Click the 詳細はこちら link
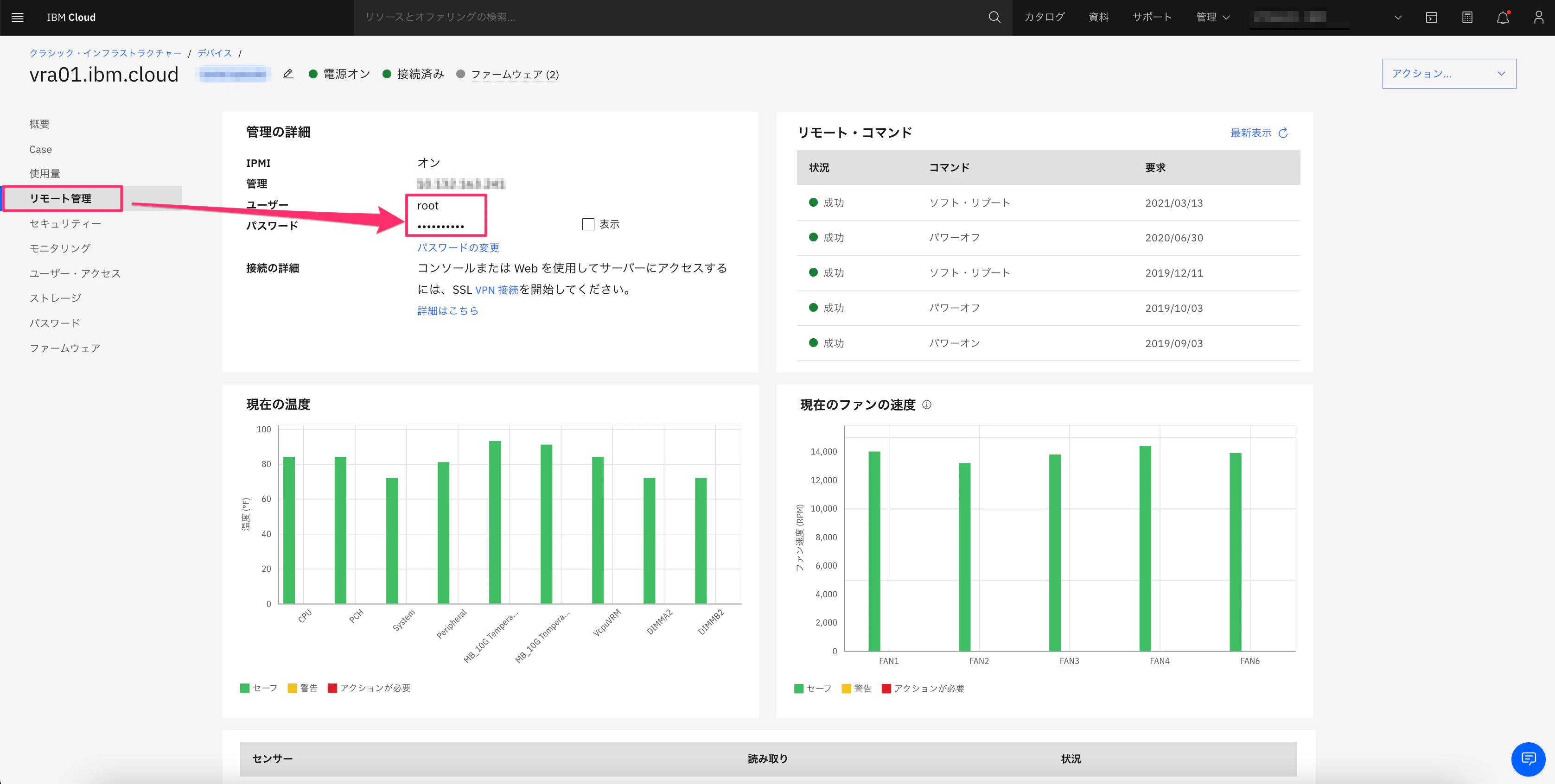This screenshot has width=1555, height=784. point(448,310)
